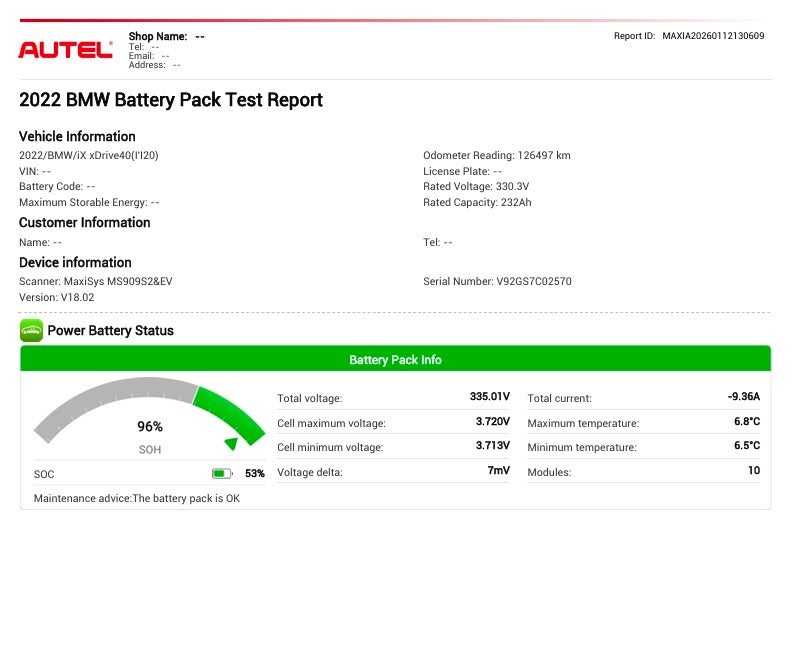Click the Report ID number

click(x=713, y=36)
